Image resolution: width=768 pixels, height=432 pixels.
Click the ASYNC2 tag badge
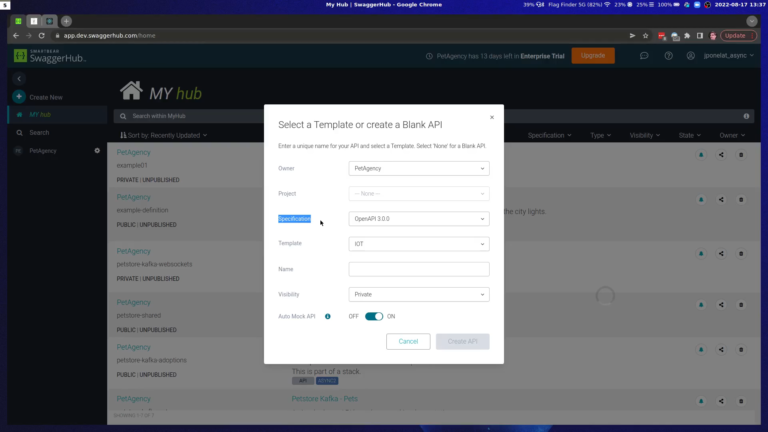pos(327,381)
